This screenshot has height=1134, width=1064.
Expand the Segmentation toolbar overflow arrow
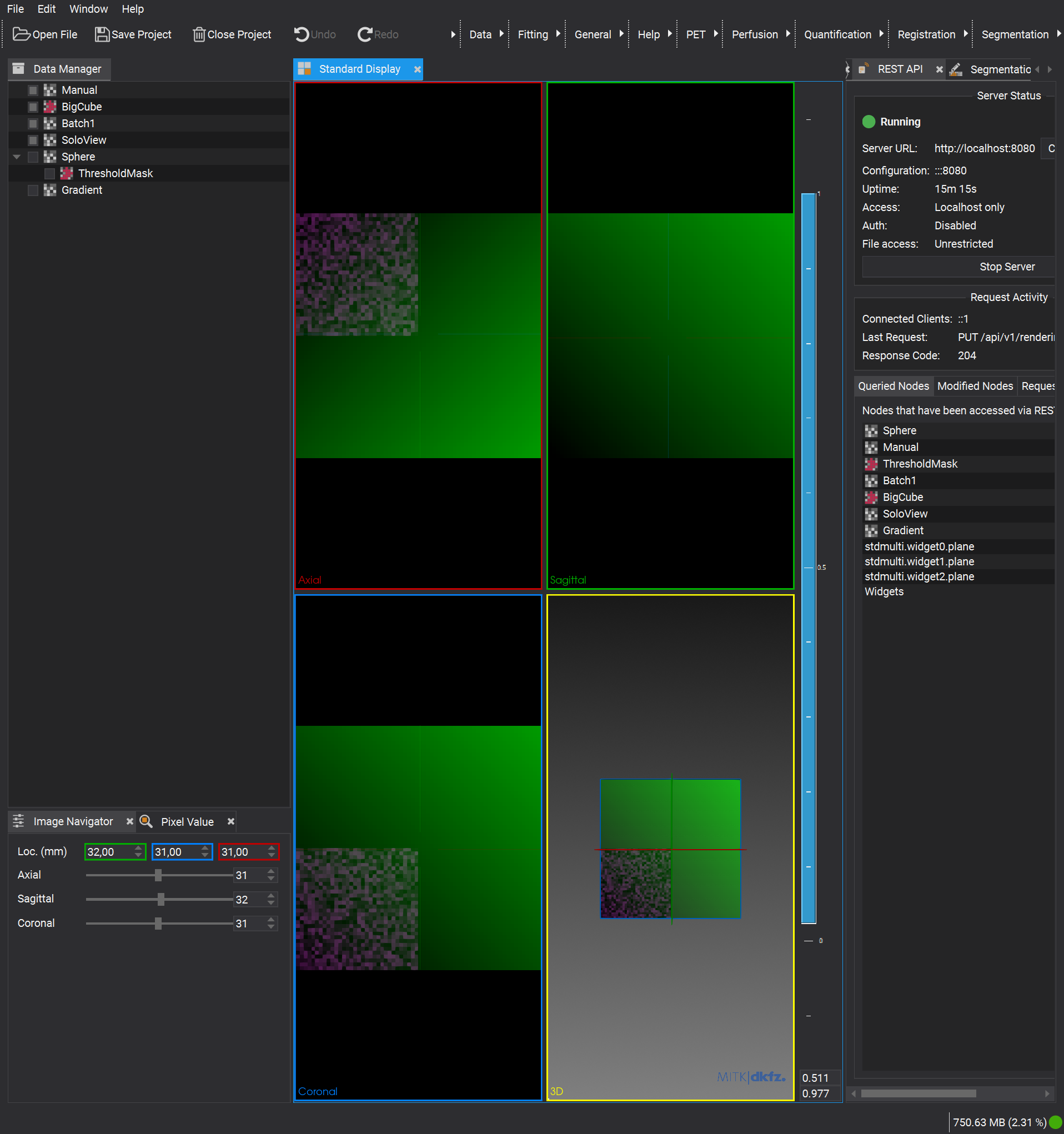pos(1058,34)
